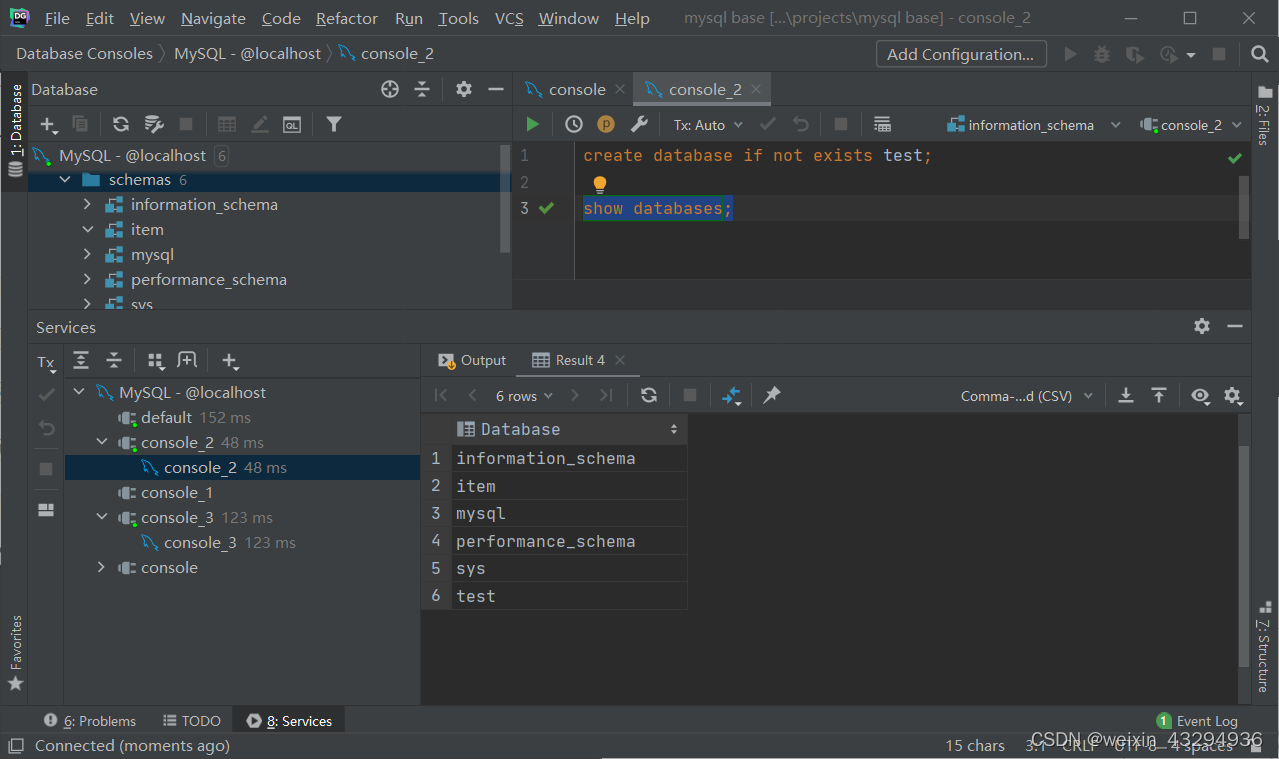
Task: Open the Comma-separated CSV format dropdown
Action: 1027,396
